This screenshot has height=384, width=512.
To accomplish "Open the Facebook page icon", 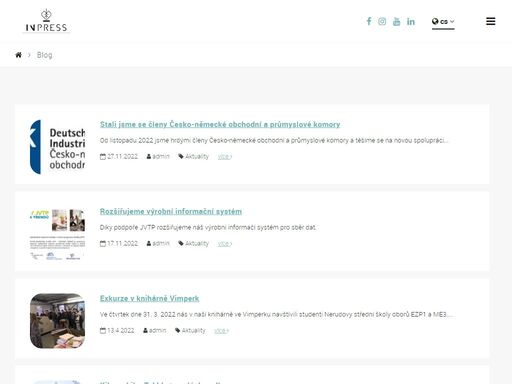I will tap(369, 21).
